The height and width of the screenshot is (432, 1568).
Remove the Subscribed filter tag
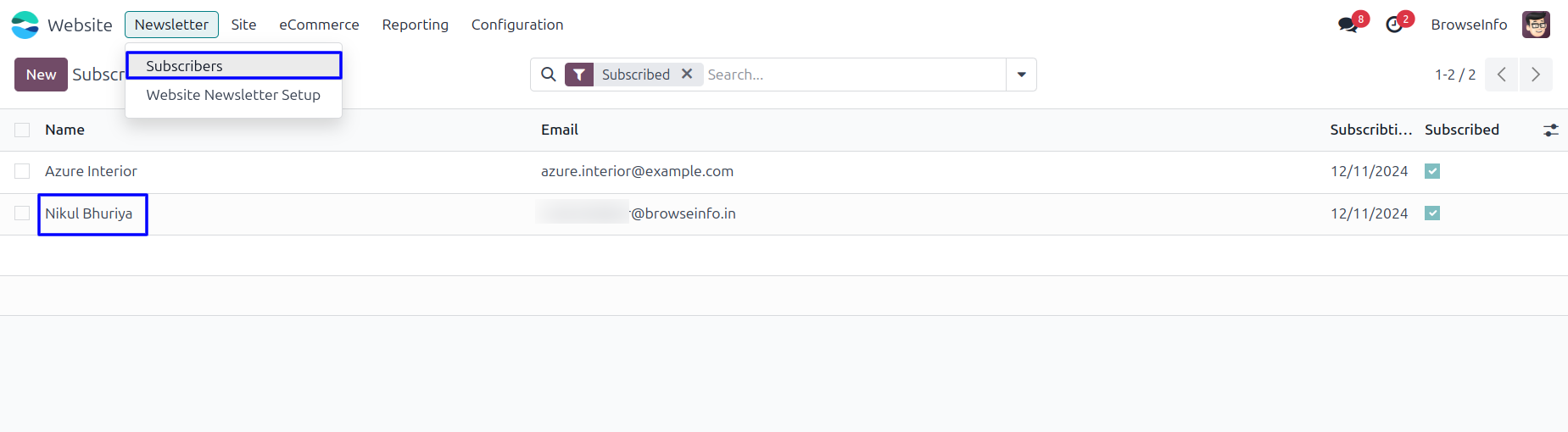687,74
